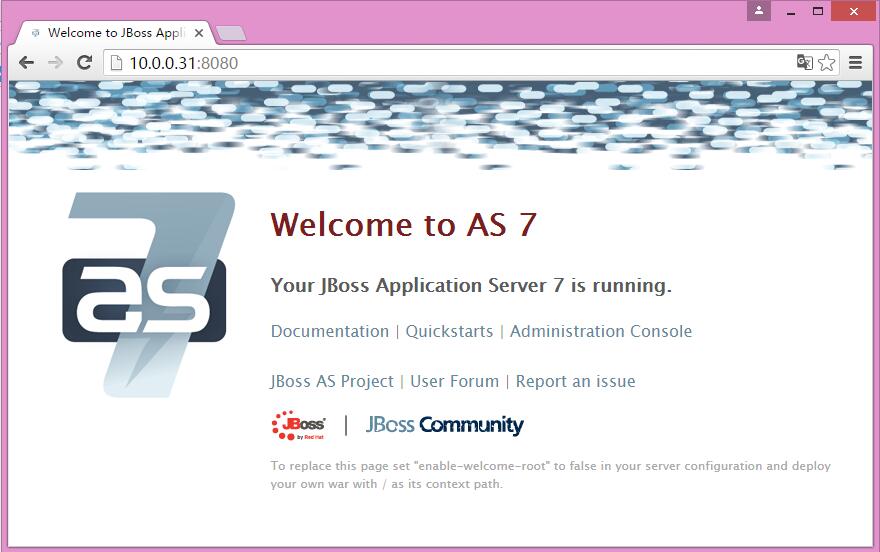
Task: Click the browser forward arrow
Action: click(x=55, y=63)
